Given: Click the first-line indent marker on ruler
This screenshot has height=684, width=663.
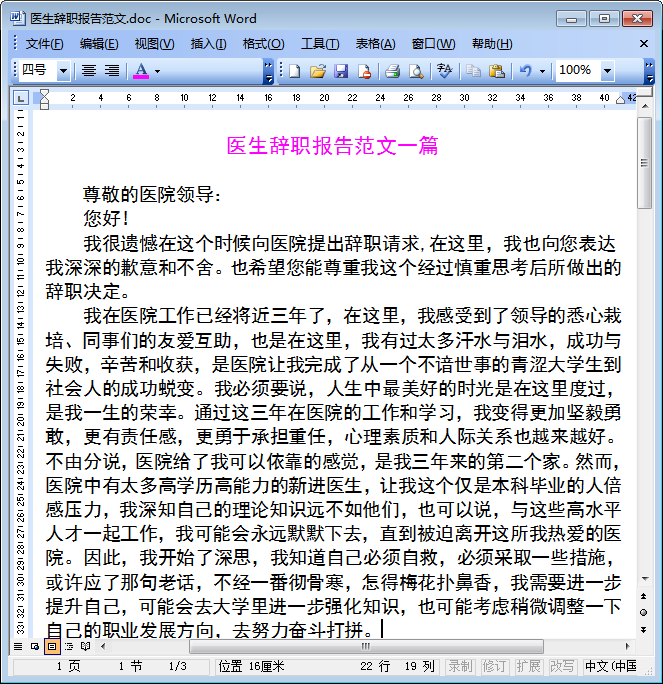Looking at the screenshot, I should (x=44, y=94).
